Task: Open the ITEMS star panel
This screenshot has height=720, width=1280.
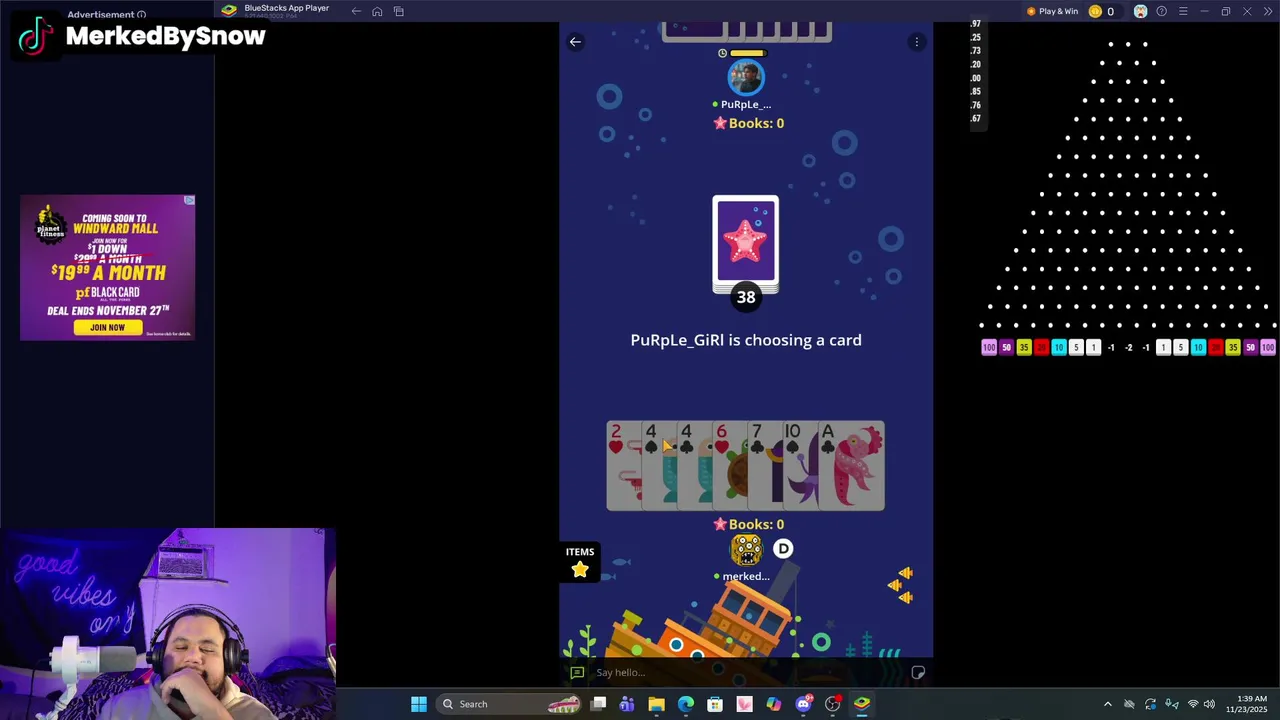Action: [x=580, y=562]
